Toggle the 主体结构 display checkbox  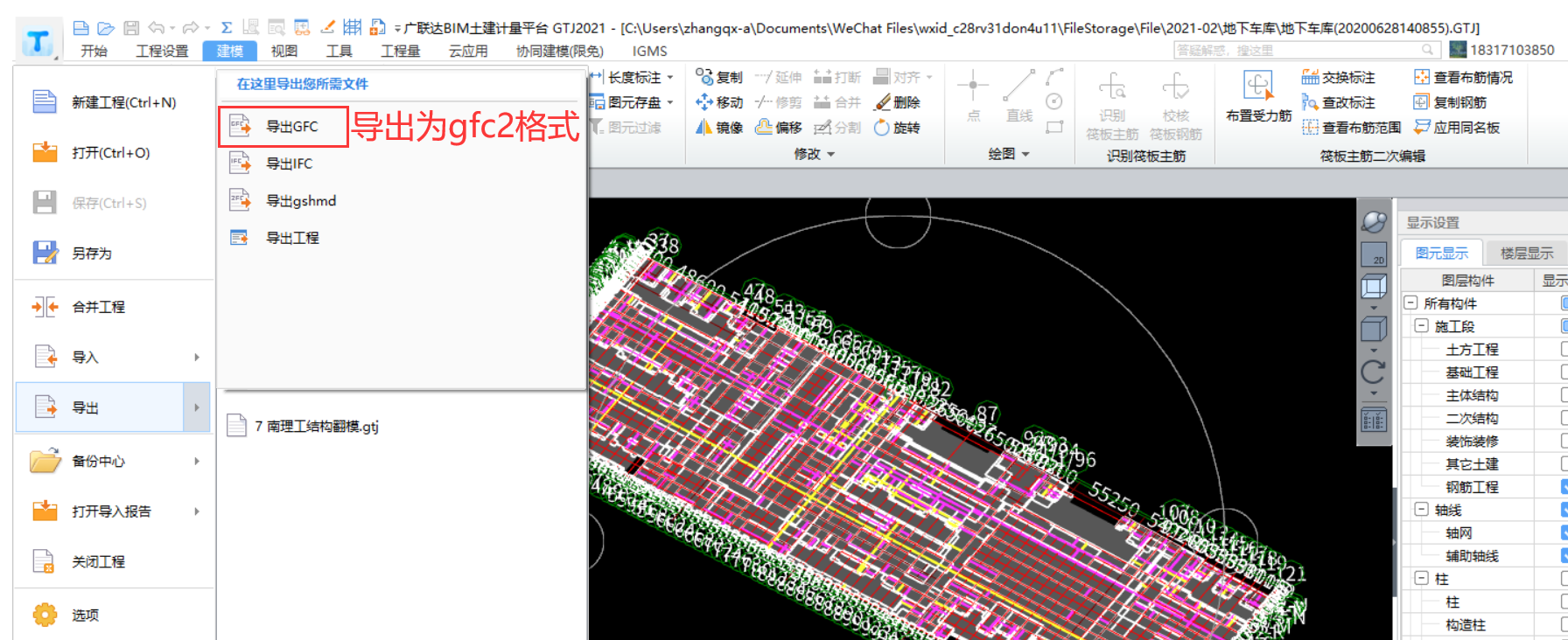pos(1564,394)
